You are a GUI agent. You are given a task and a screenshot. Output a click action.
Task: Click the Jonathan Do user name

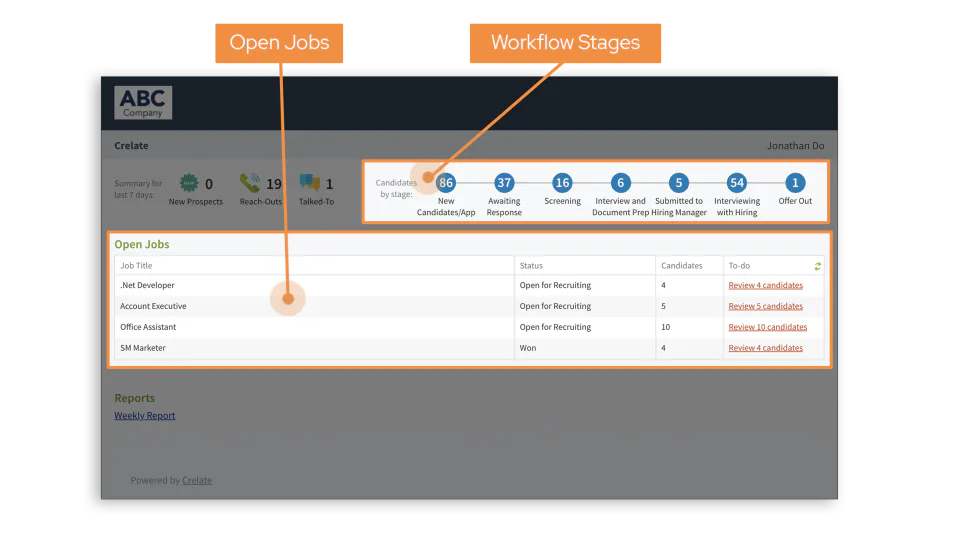[x=795, y=146]
